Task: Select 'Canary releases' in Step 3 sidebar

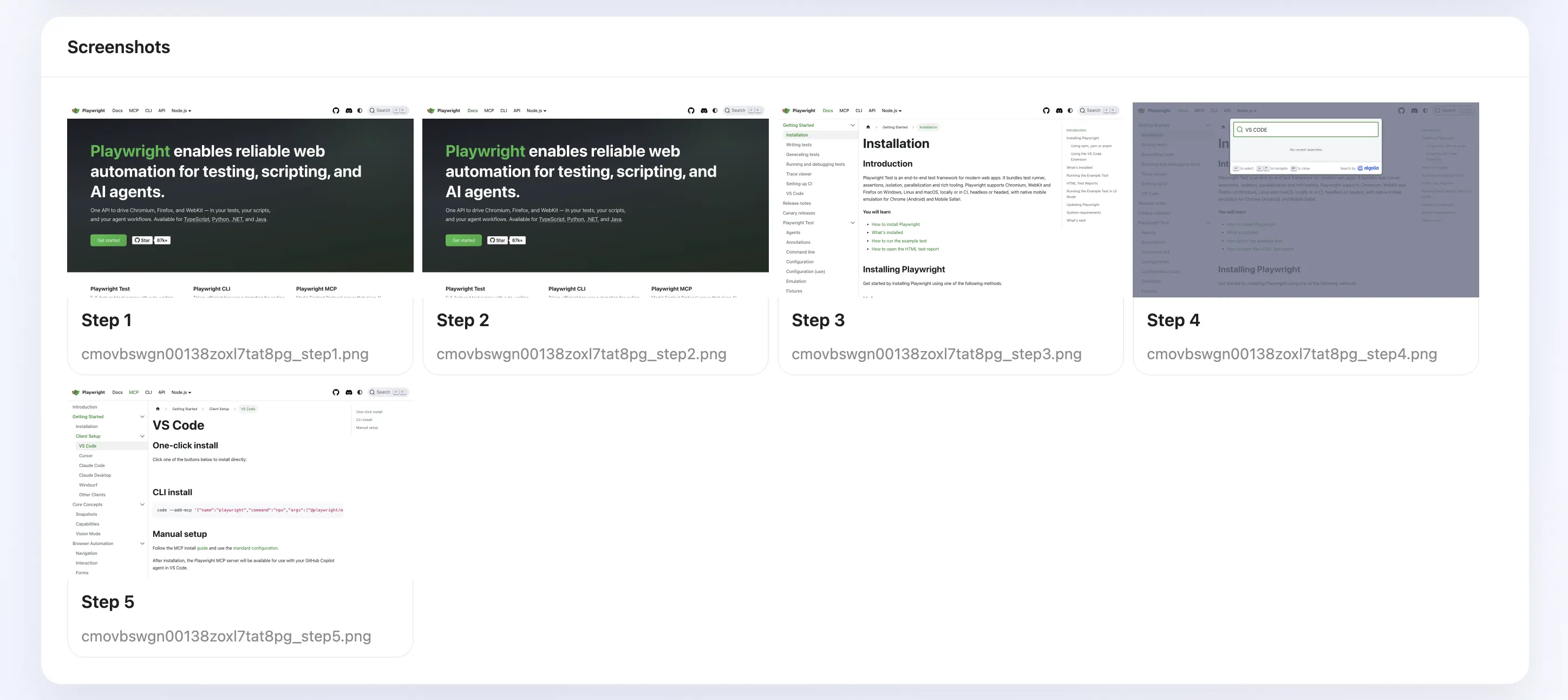Action: coord(799,213)
